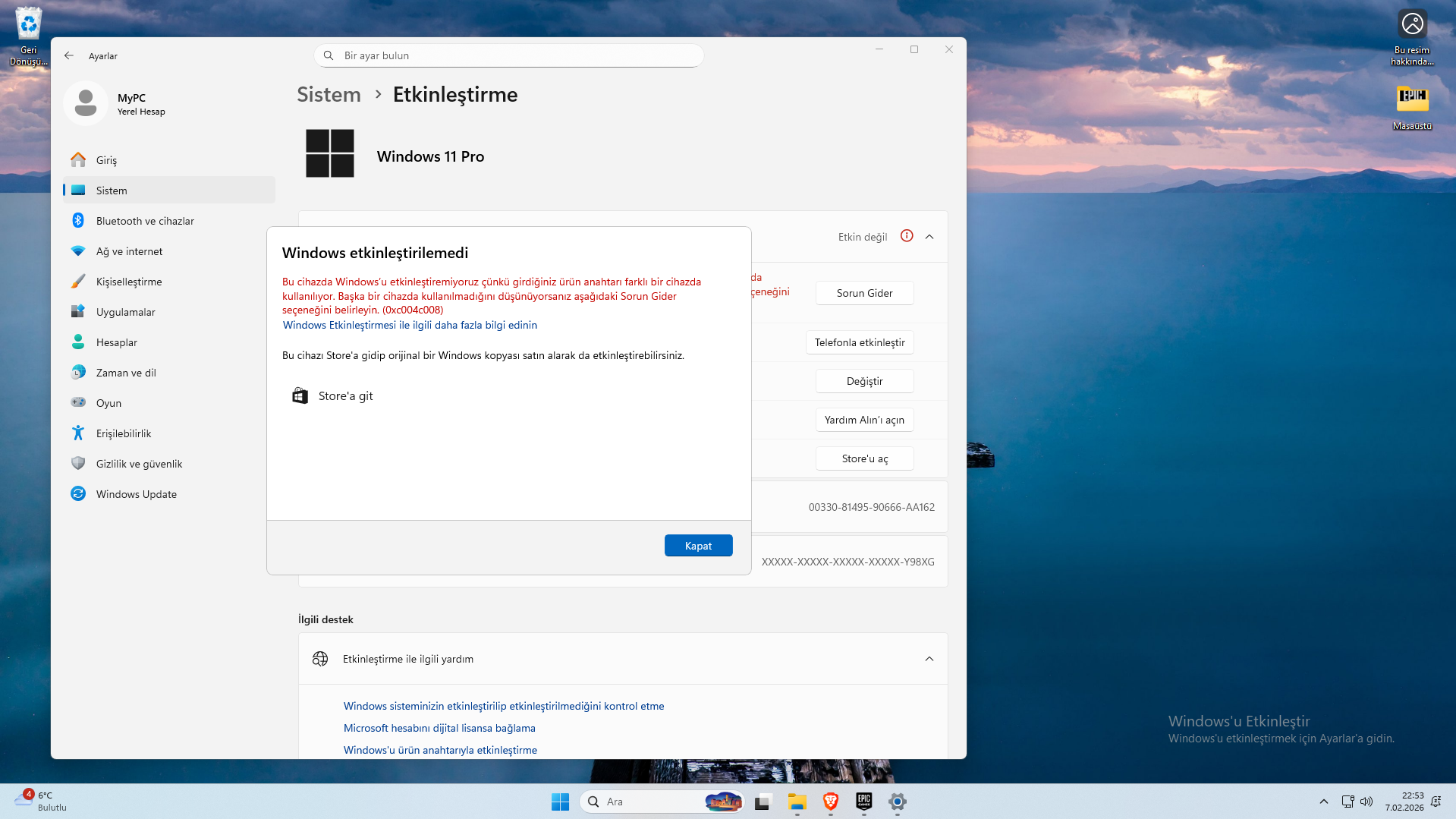
Task: Collapse 'Etkinleştirme ile ilgili yardım' section
Action: tap(929, 659)
